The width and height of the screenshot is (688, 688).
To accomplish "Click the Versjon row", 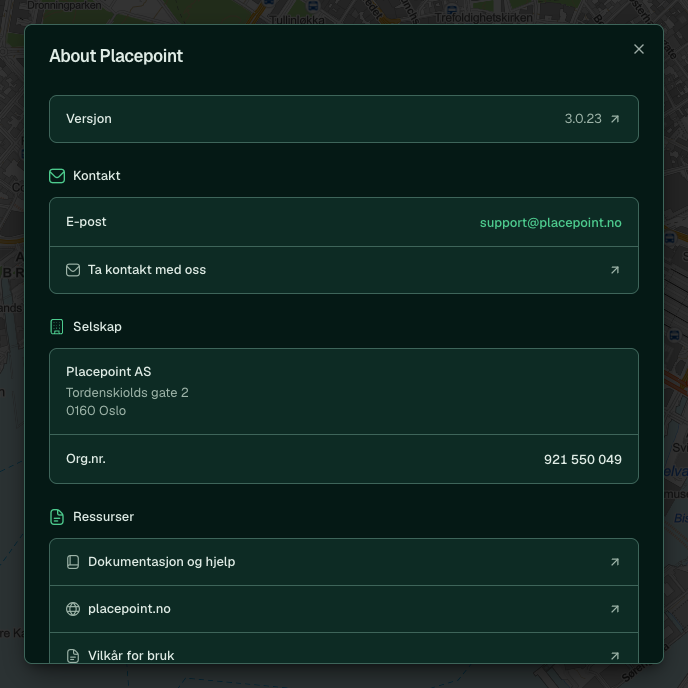I will [x=344, y=119].
